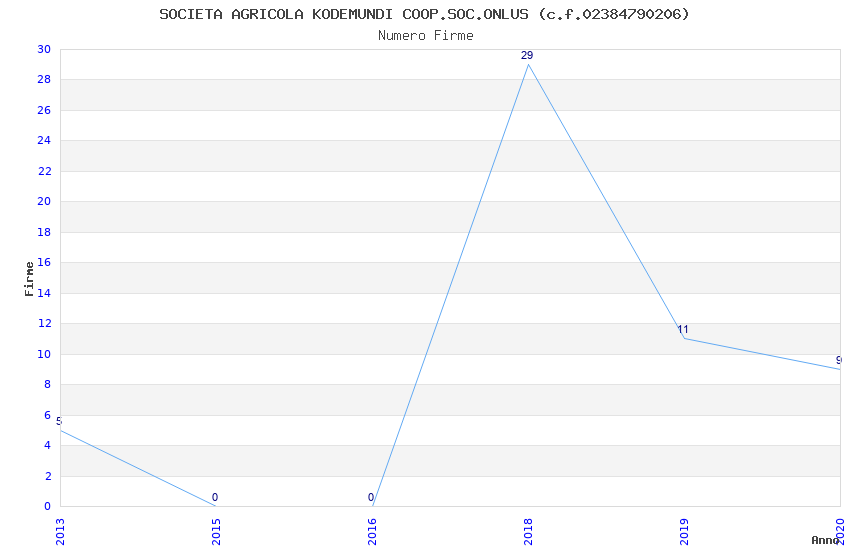Select the 0 data point at 2015

pos(216,506)
